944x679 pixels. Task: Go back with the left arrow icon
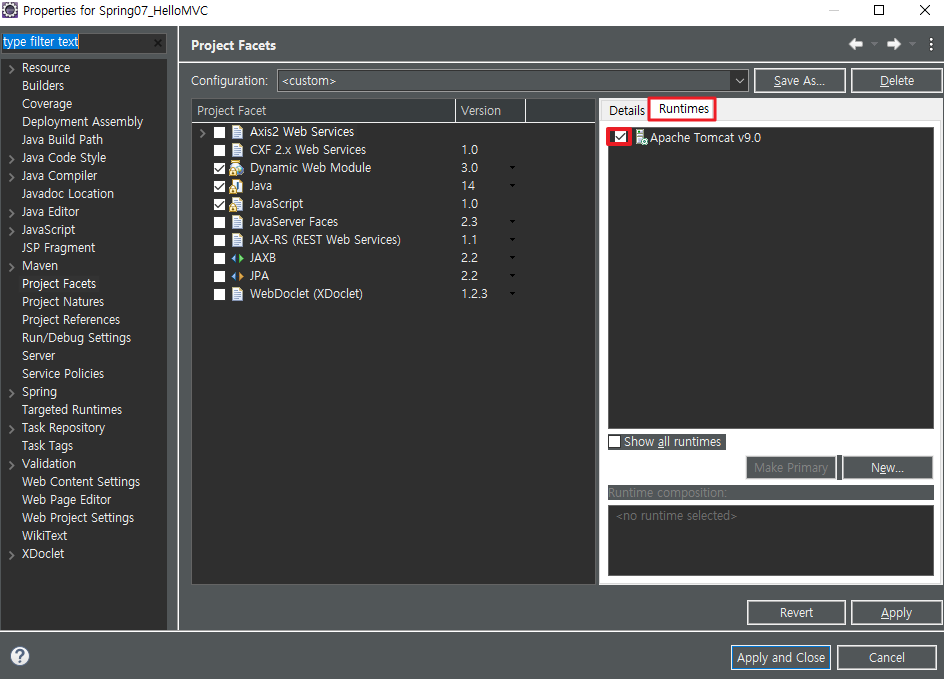click(856, 44)
